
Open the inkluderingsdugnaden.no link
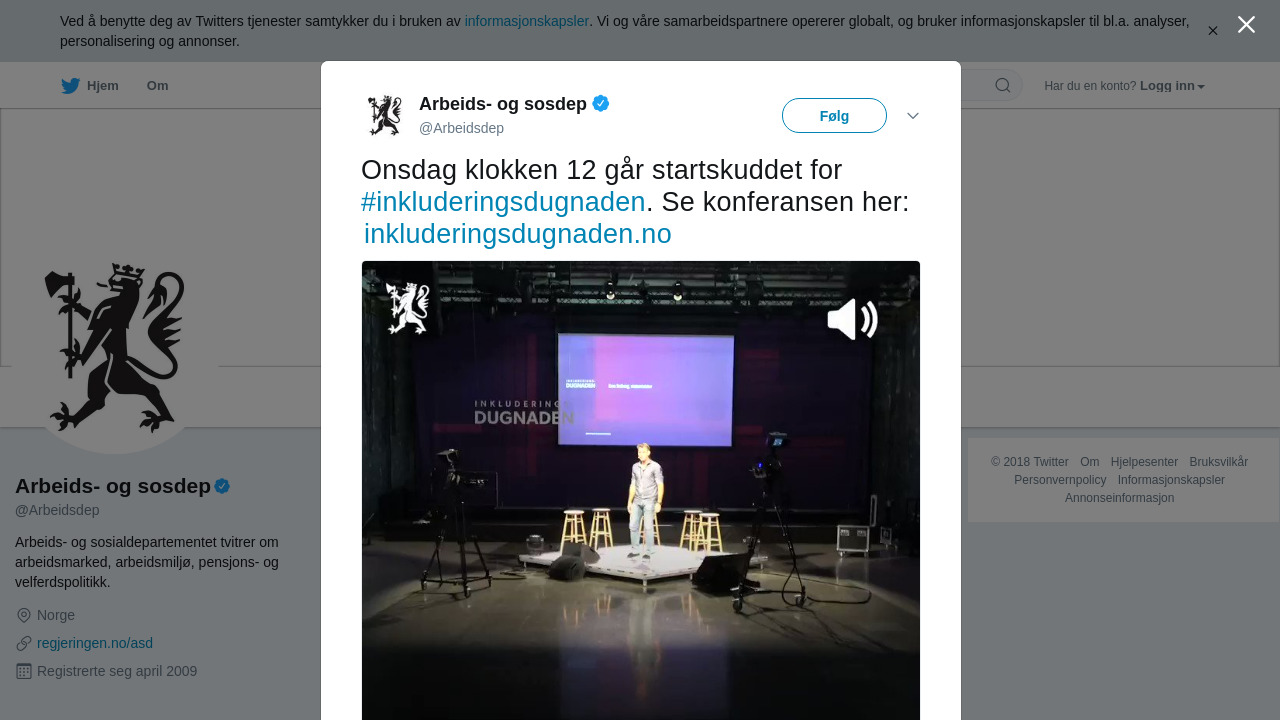pos(517,234)
